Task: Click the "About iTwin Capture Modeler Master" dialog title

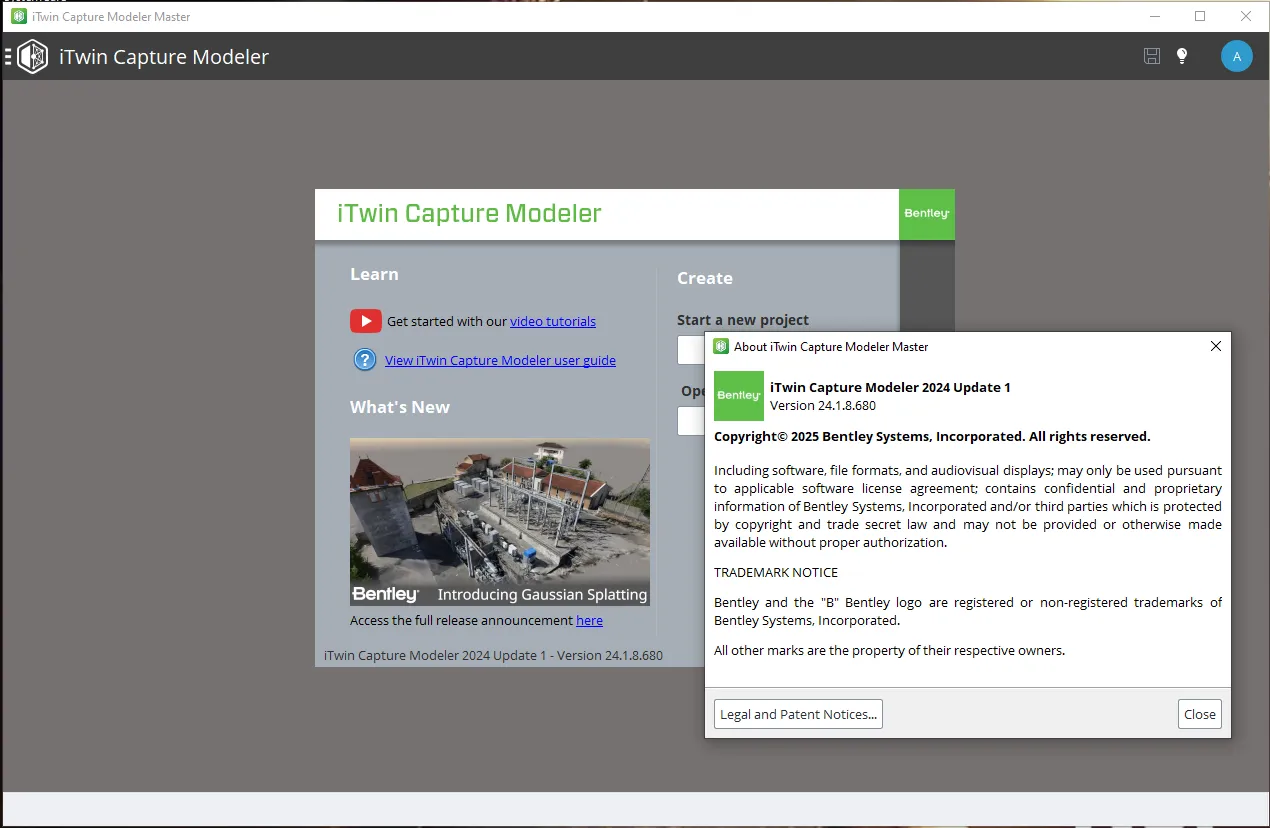Action: tap(831, 346)
